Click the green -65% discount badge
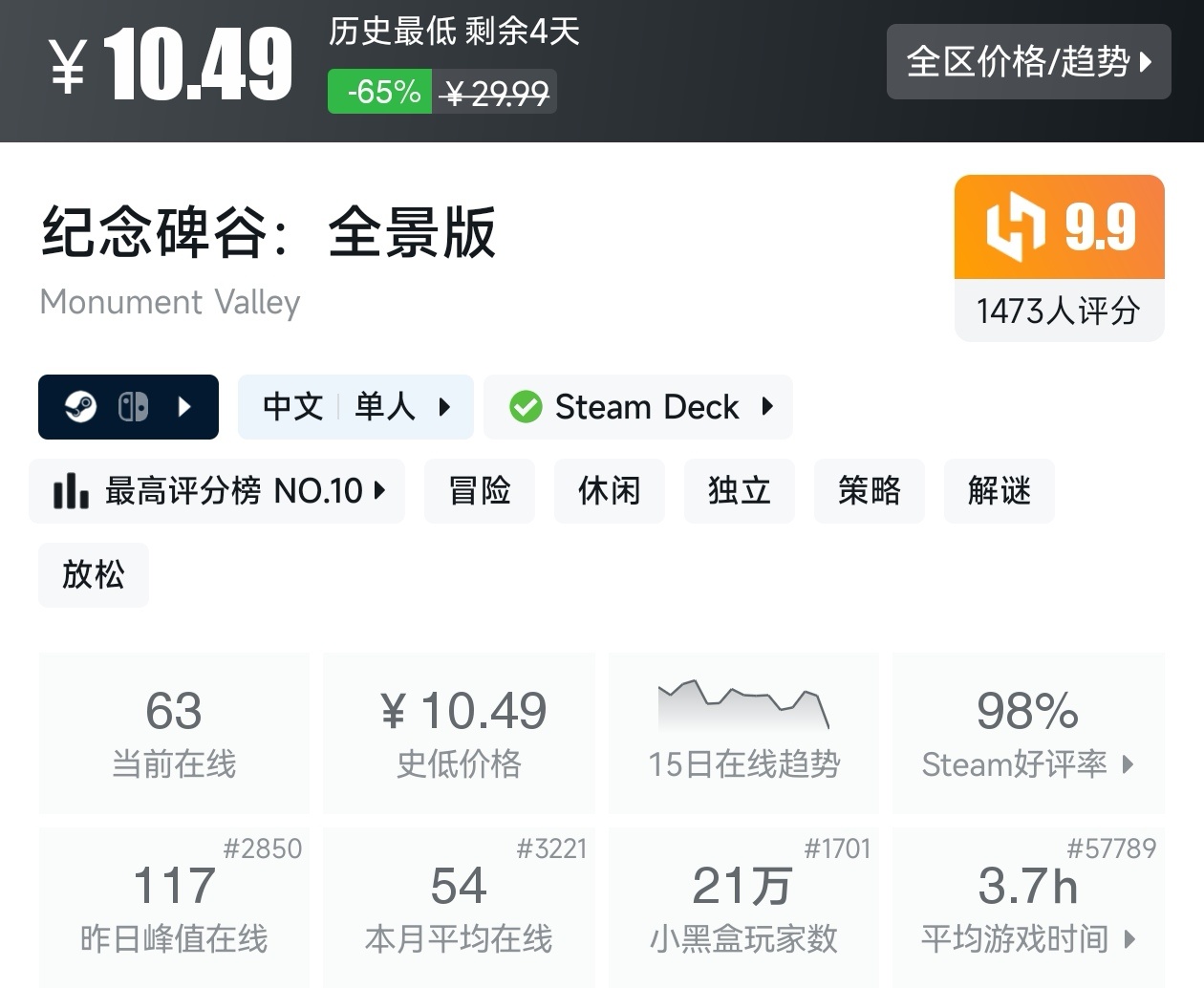Image resolution: width=1204 pixels, height=988 pixels. [380, 92]
